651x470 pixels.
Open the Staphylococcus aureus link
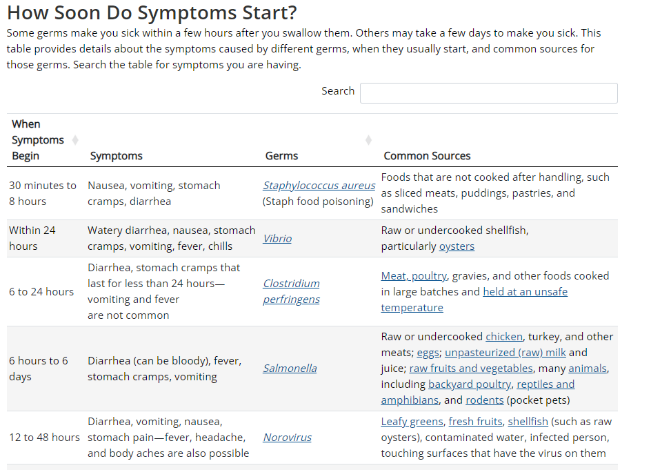click(318, 186)
